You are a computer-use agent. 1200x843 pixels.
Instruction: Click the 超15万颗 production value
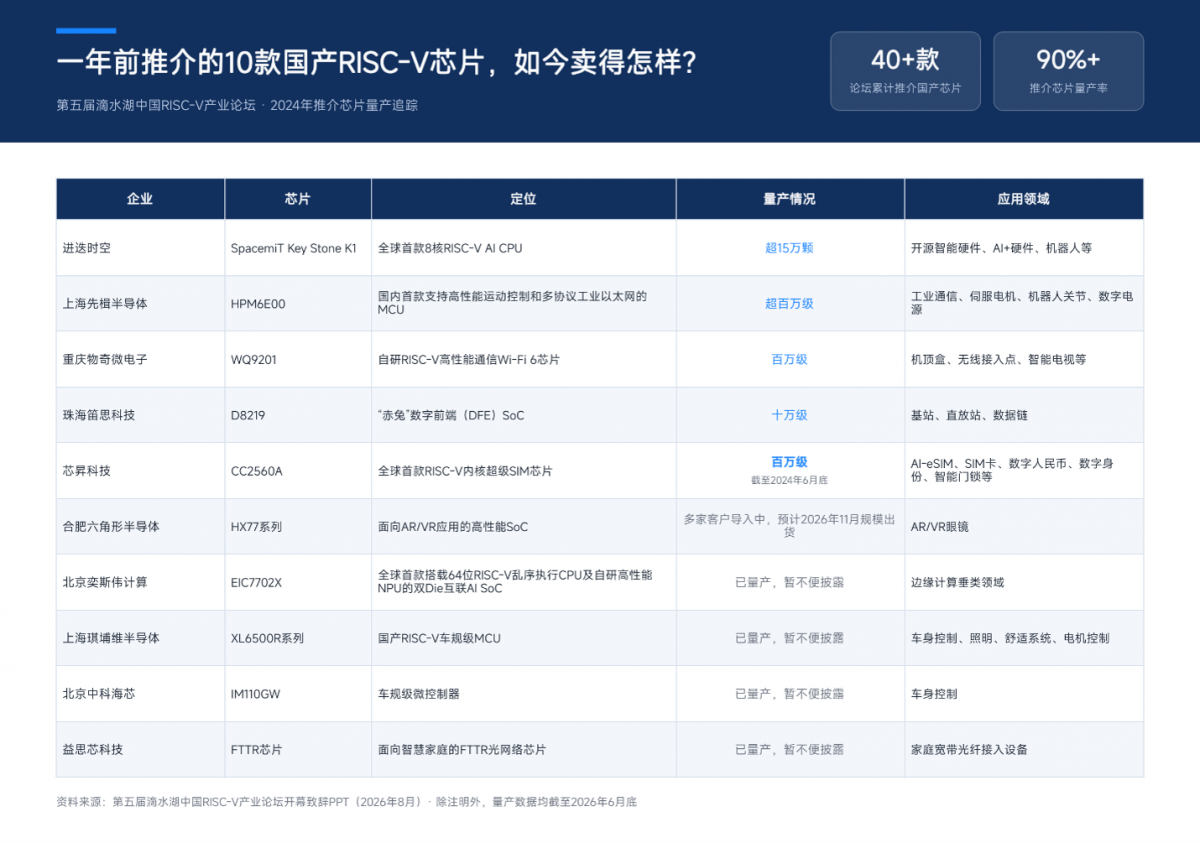point(790,248)
